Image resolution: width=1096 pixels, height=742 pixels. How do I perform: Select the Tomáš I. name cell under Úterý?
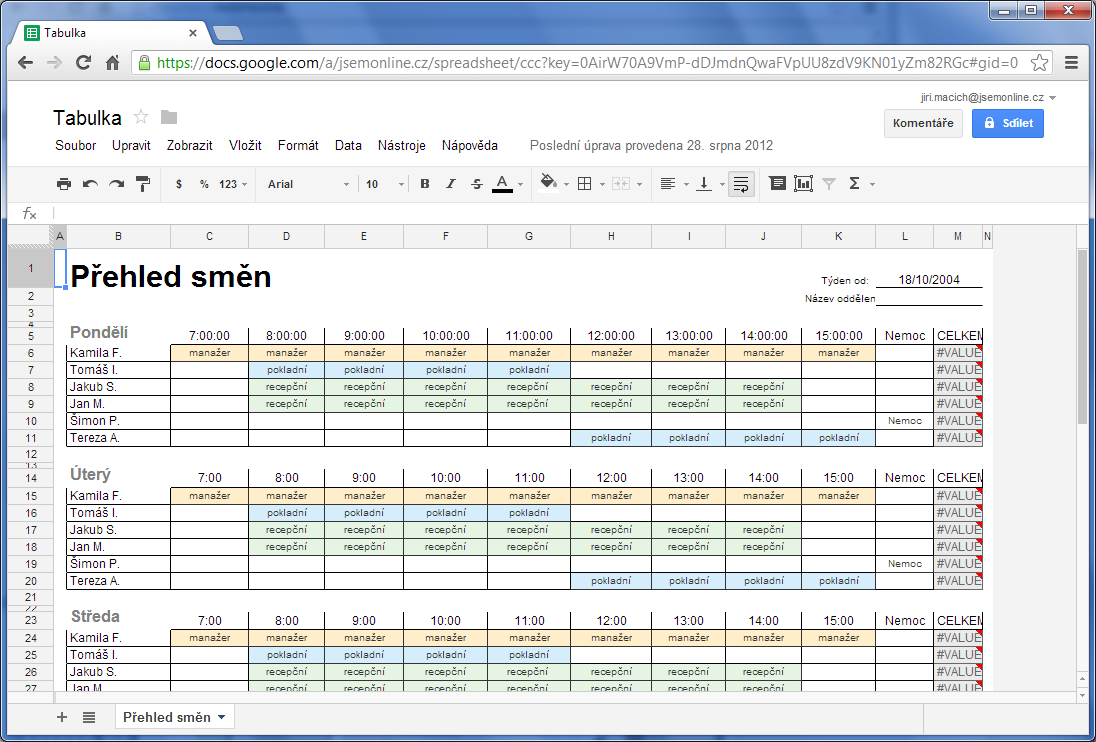[x=119, y=513]
